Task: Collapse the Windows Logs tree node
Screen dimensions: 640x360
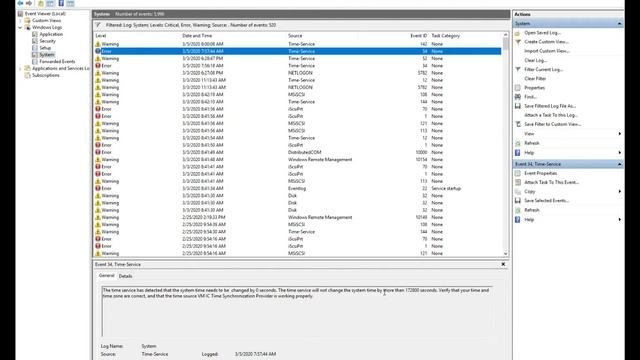Action: click(x=20, y=27)
